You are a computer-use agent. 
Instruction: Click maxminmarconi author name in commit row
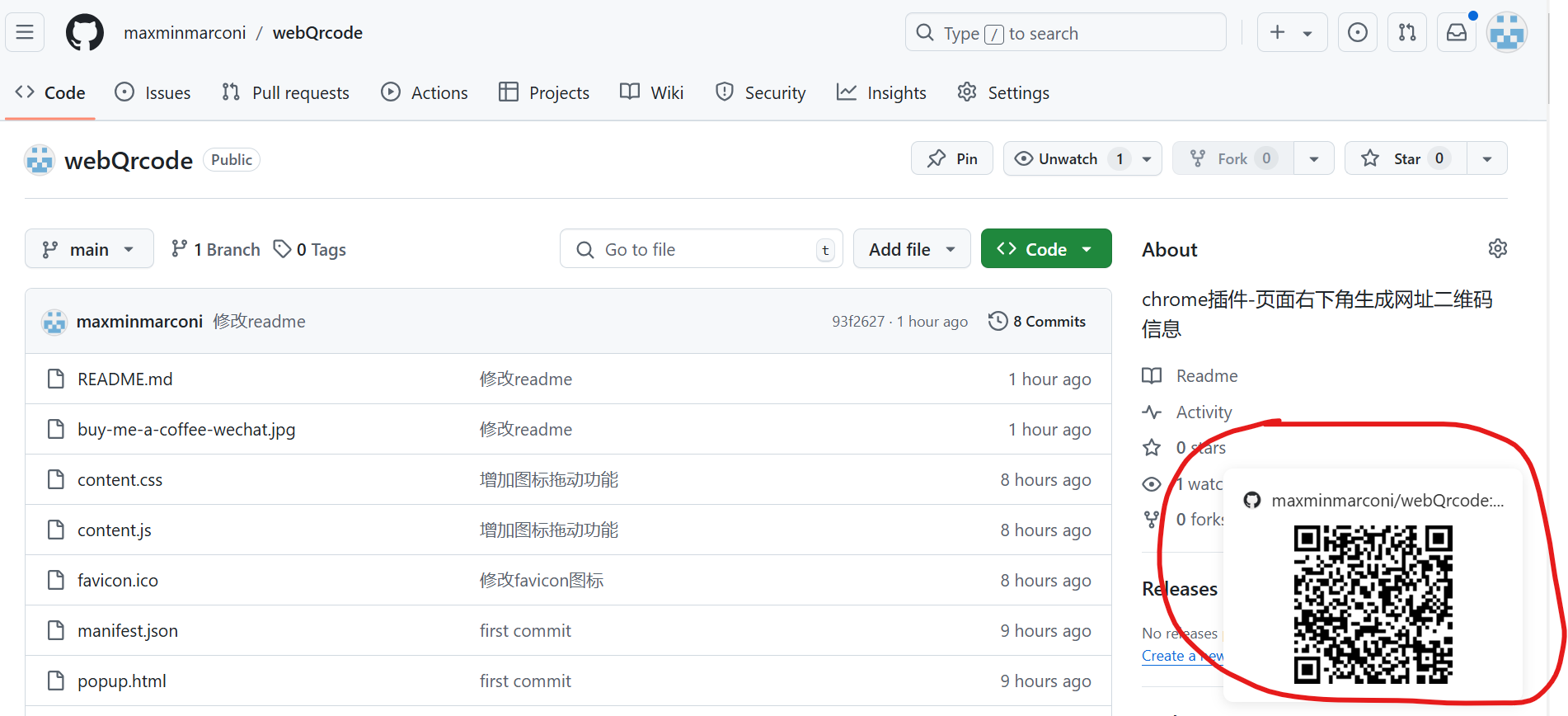(139, 321)
